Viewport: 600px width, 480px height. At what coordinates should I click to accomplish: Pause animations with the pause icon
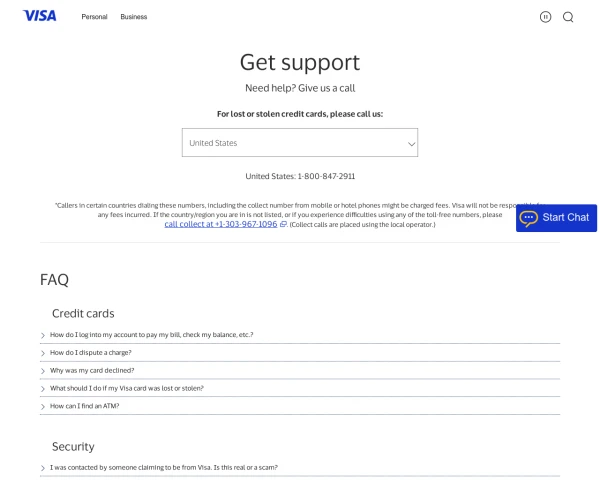545,17
